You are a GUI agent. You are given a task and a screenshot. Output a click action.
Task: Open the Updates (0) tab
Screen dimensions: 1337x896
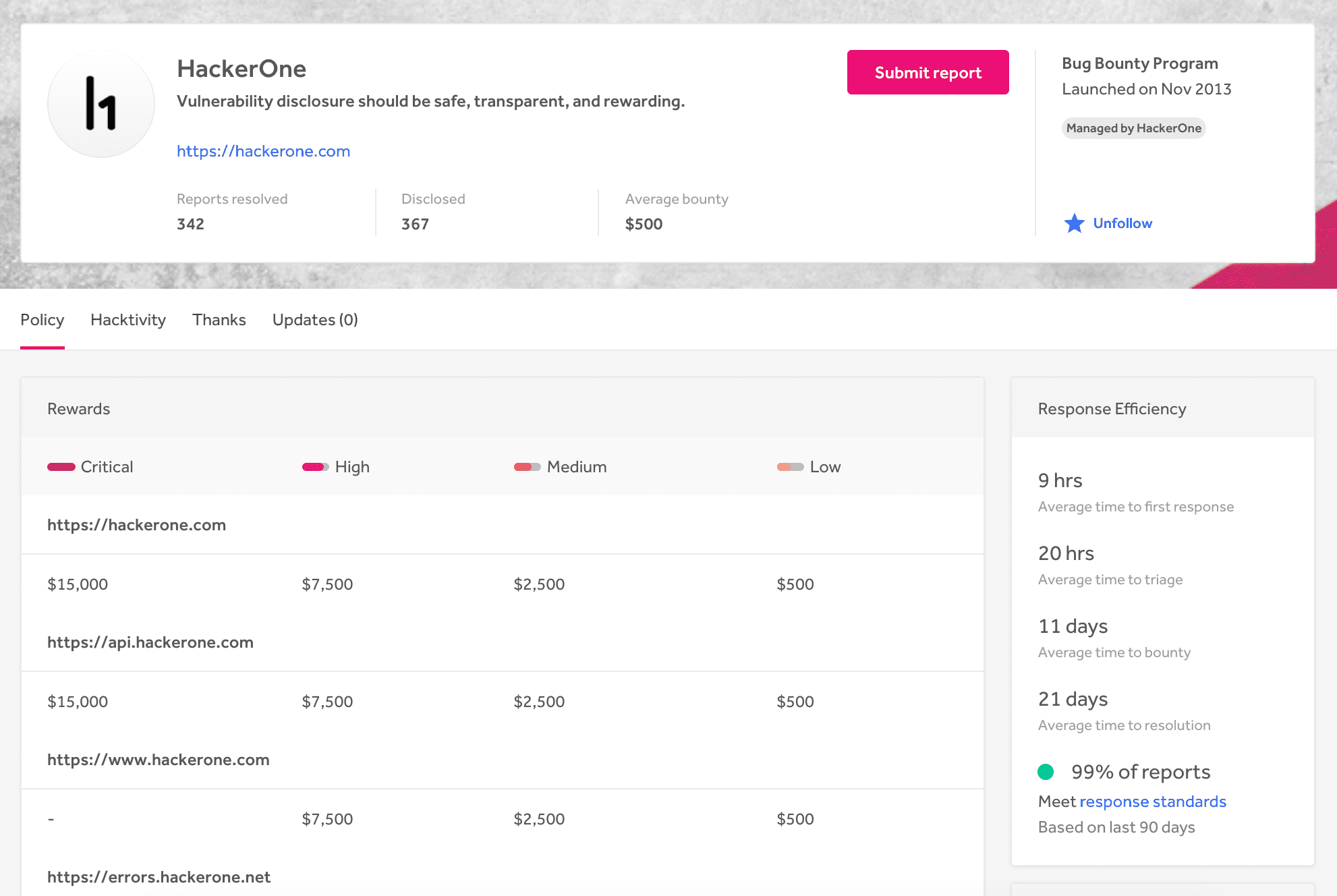(x=315, y=320)
